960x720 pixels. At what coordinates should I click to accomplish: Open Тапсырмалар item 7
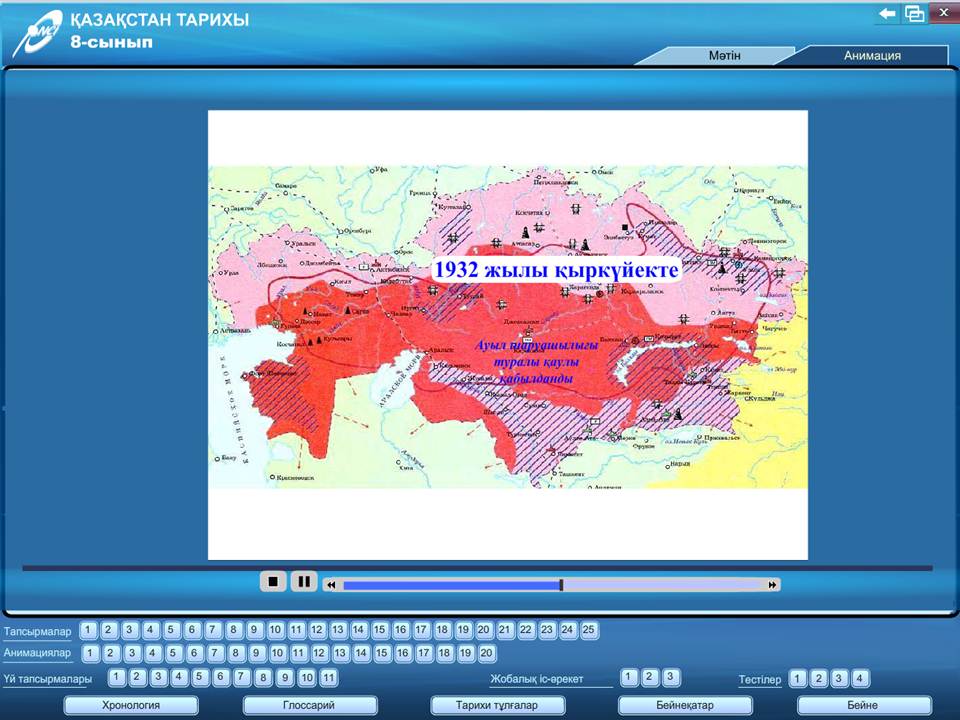point(213,630)
